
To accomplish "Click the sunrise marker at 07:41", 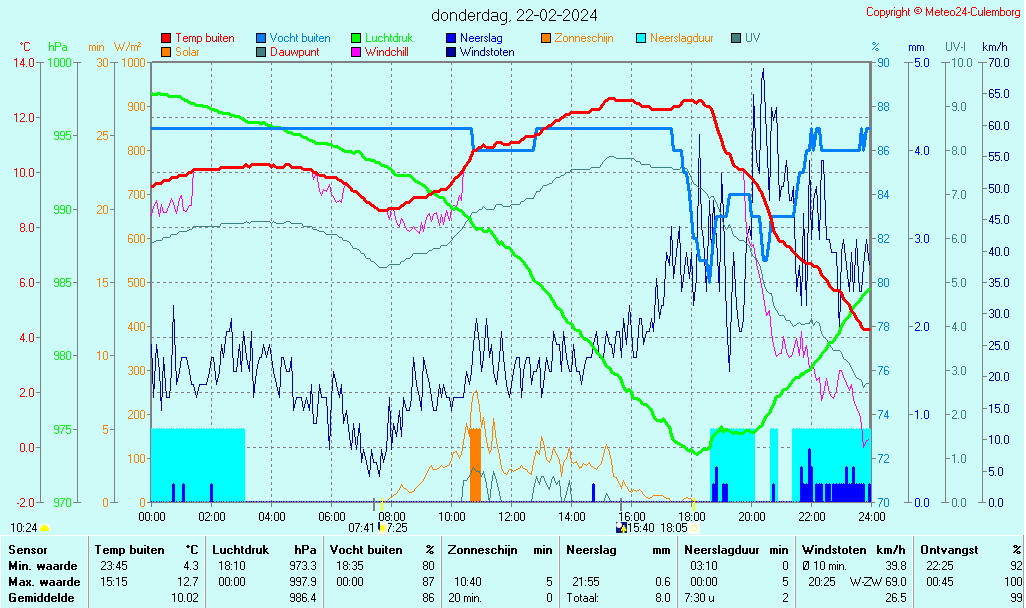I will 382,527.
